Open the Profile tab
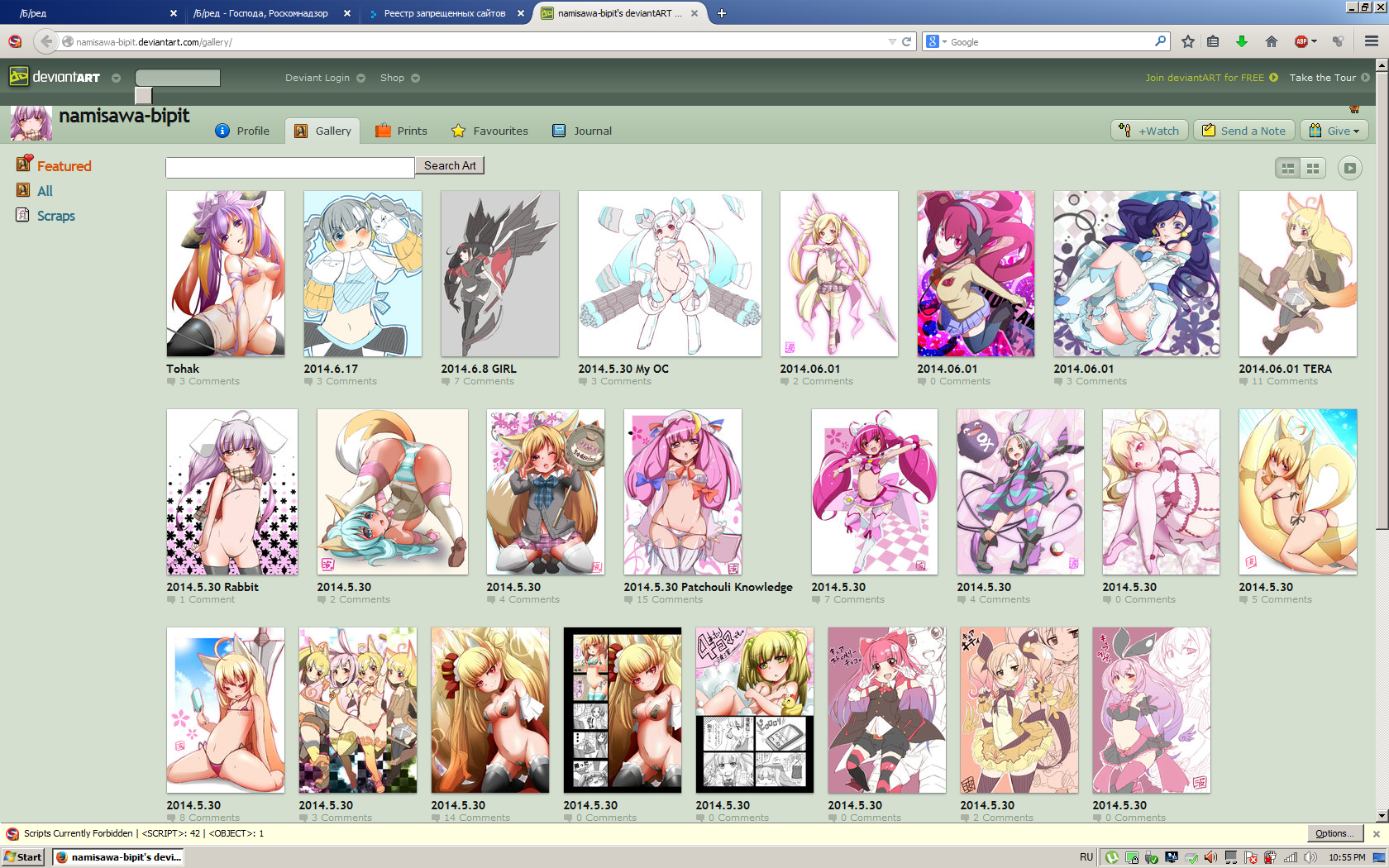Viewport: 1389px width, 868px height. coord(242,131)
